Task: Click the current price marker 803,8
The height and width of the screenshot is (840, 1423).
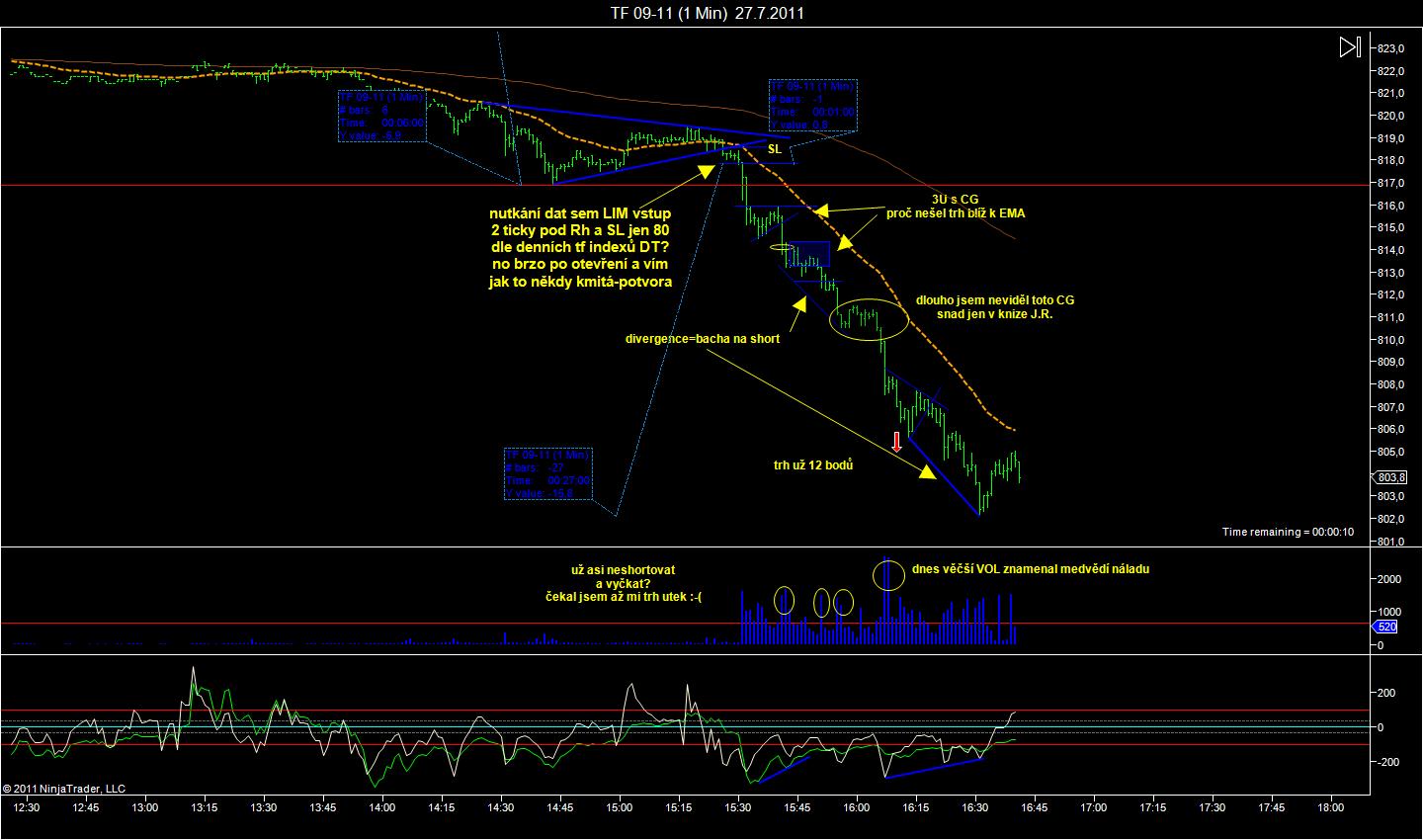Action: (x=1384, y=477)
